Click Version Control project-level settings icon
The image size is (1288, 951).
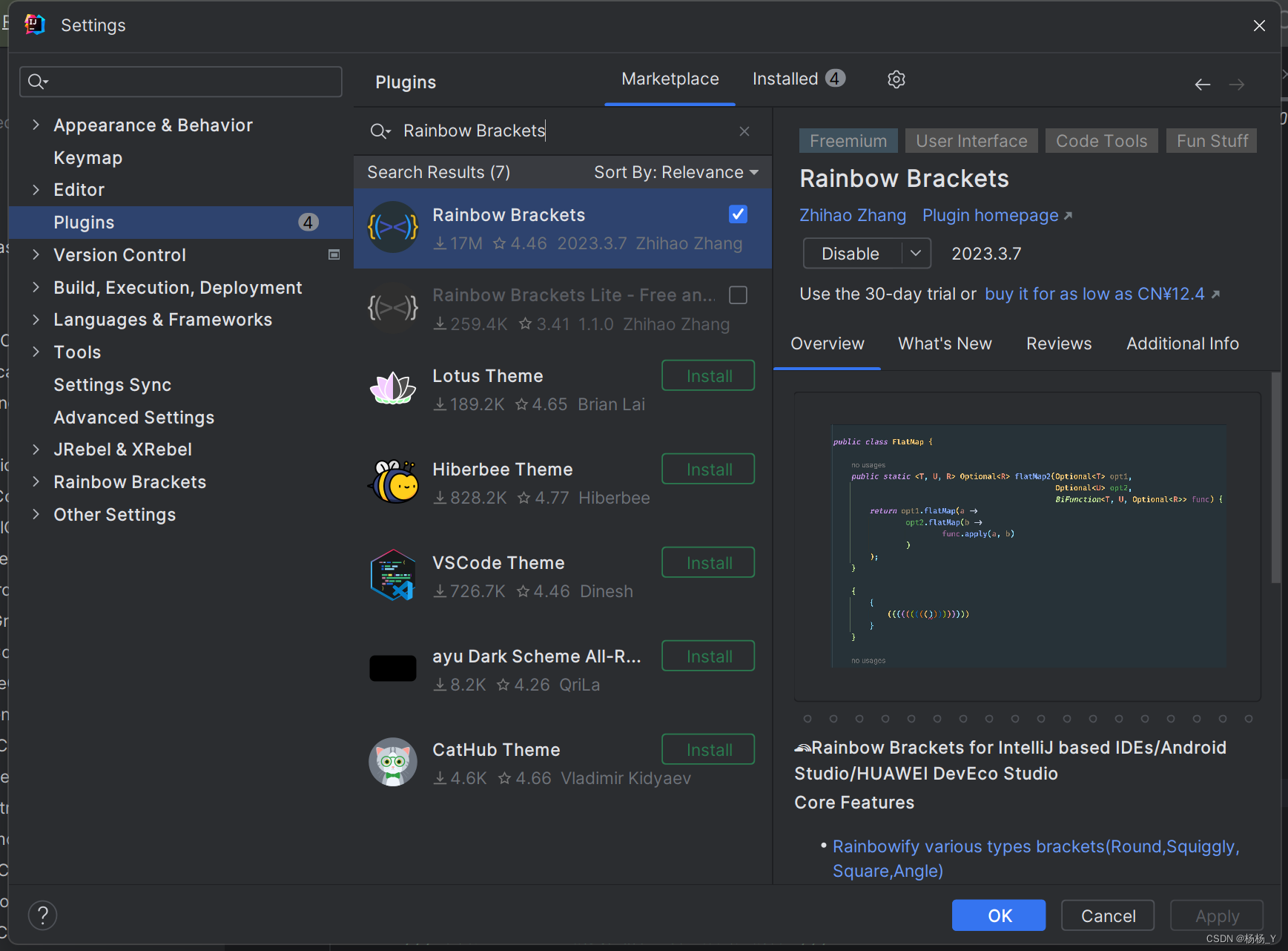tap(334, 254)
